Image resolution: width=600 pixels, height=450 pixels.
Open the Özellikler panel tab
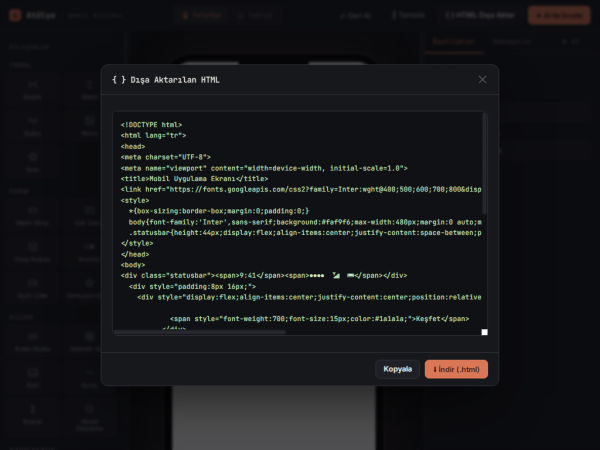[454, 41]
